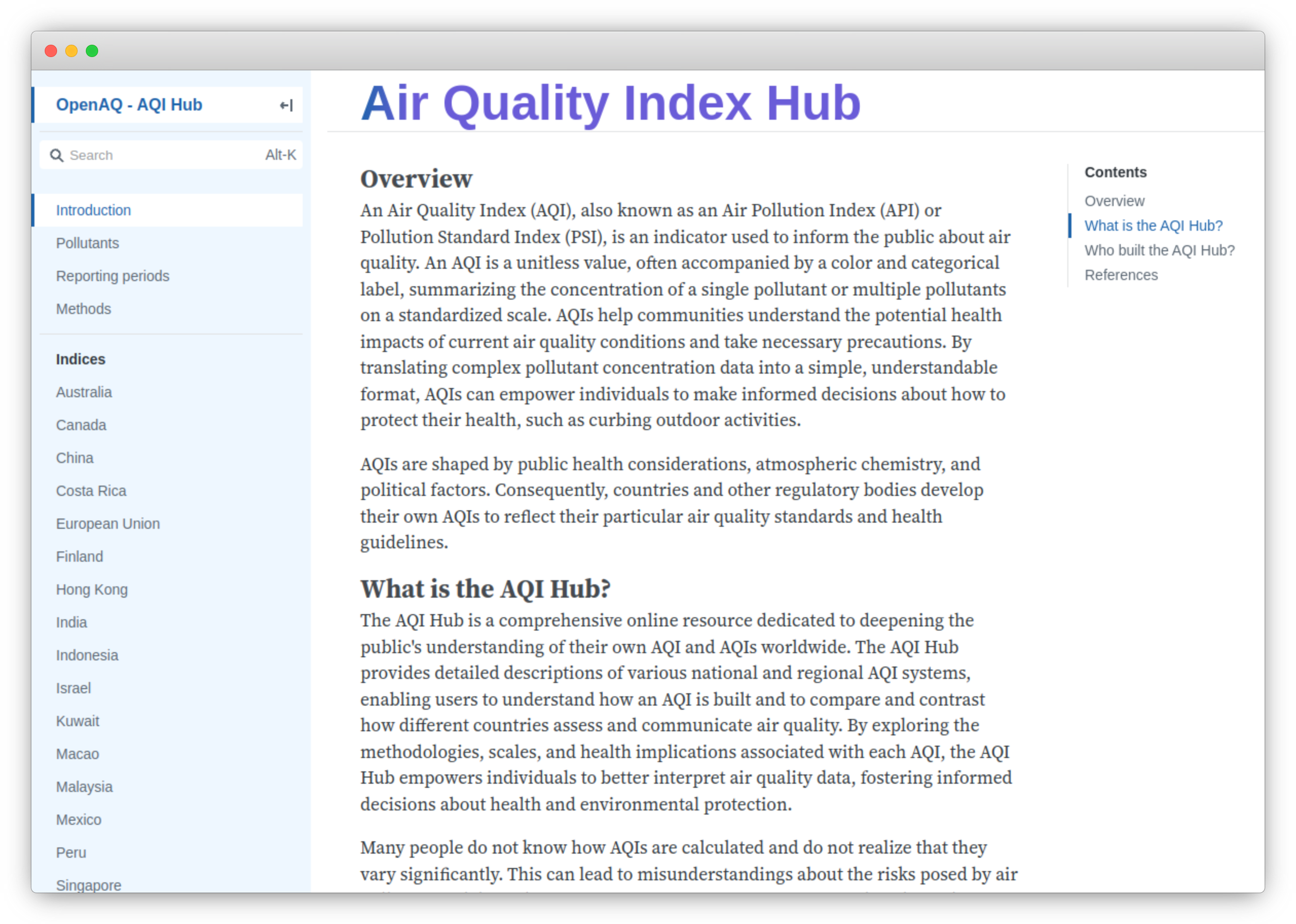Select Reporting periods in the sidebar

[x=113, y=275]
